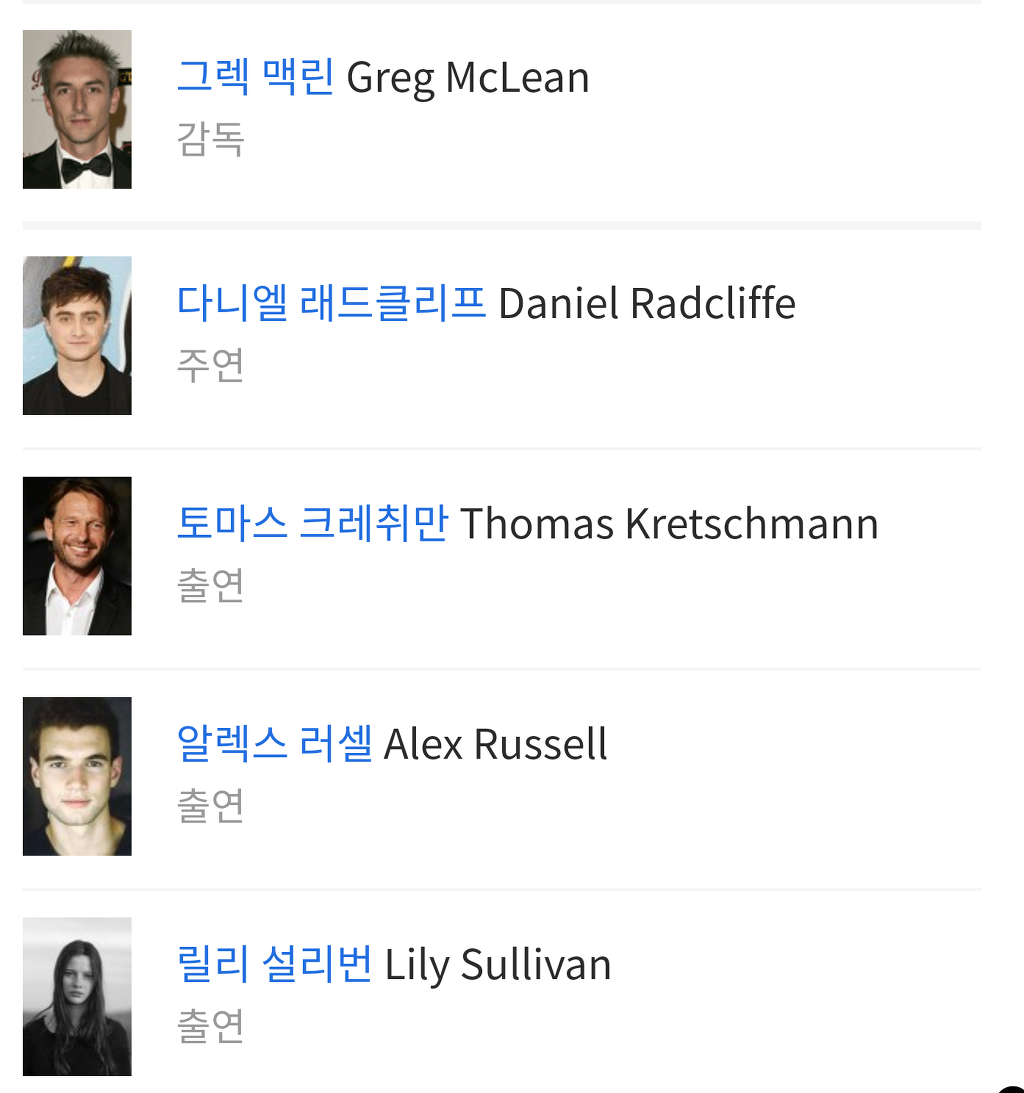Viewport: 1024px width, 1093px height.
Task: Select the English name Alex Russell
Action: (496, 744)
